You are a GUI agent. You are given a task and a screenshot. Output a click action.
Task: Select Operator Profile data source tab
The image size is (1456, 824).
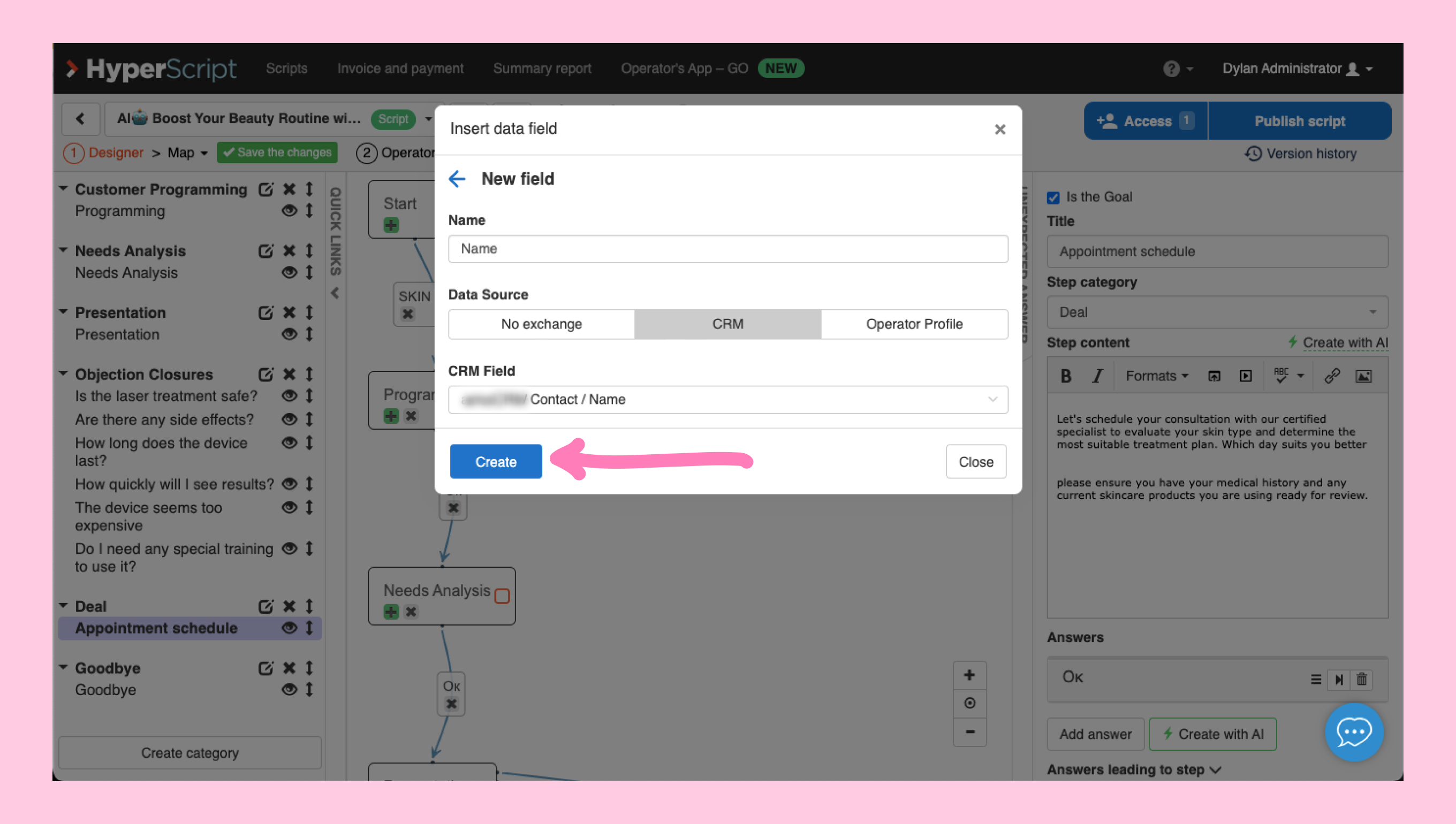pyautogui.click(x=914, y=324)
